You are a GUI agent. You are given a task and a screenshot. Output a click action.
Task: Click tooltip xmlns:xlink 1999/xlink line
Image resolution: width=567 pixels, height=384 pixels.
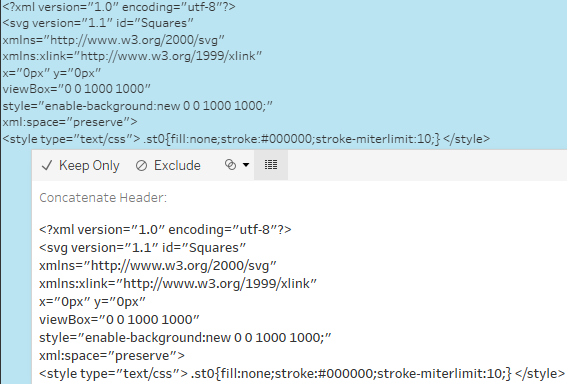click(x=178, y=283)
